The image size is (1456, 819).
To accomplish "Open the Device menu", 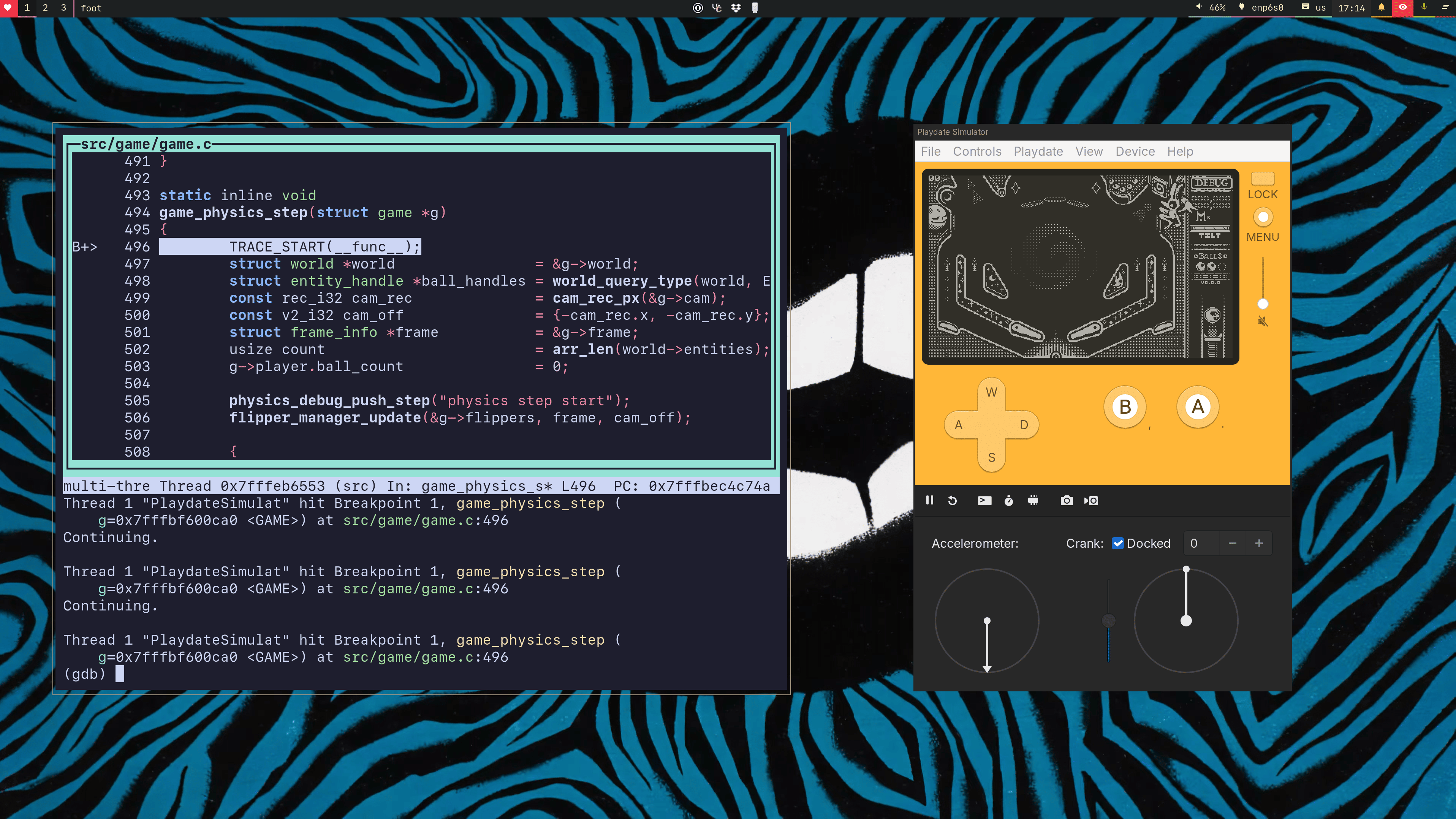I will point(1135,152).
